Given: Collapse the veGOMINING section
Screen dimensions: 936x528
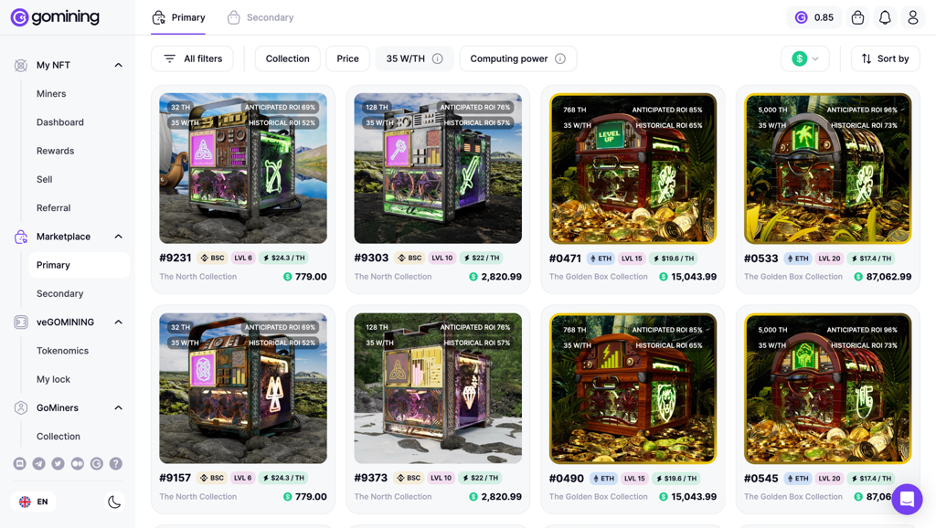Looking at the screenshot, I should [x=118, y=322].
